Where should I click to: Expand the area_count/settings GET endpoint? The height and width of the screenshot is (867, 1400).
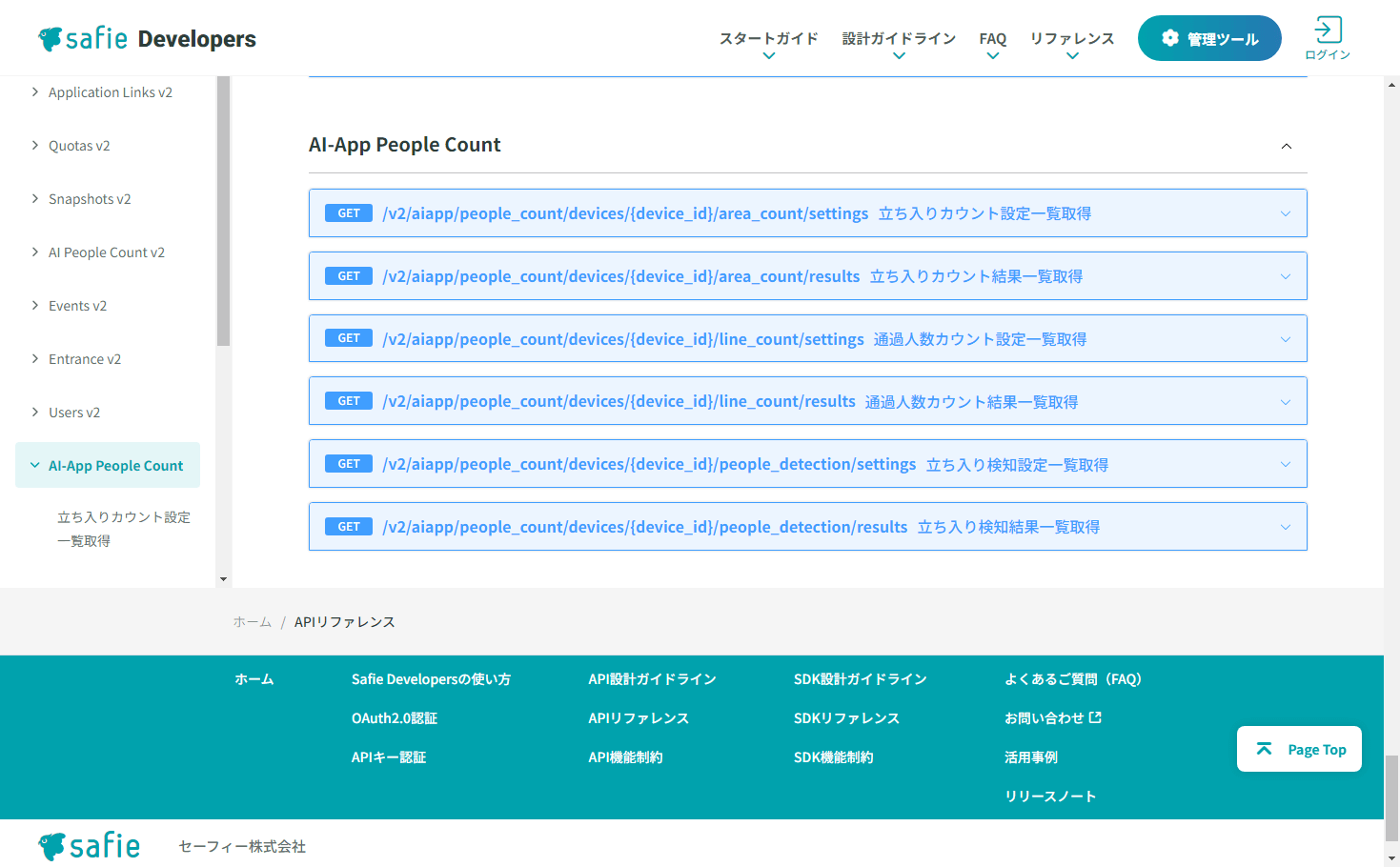coord(1285,213)
